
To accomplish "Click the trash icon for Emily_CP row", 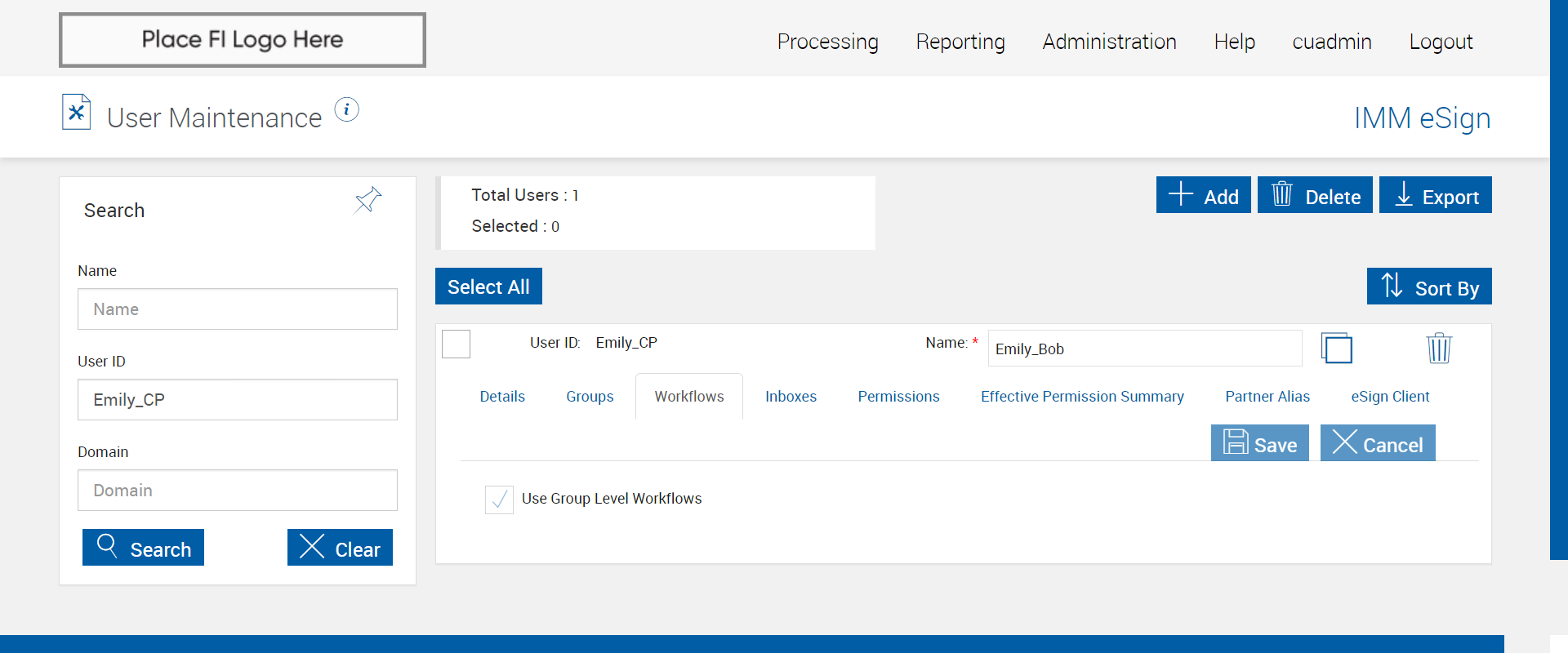I will click(x=1438, y=349).
